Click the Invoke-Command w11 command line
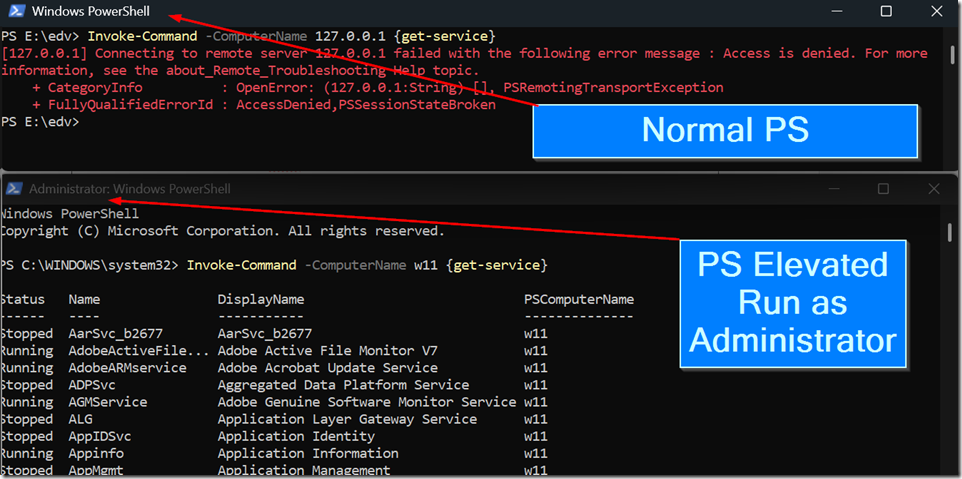Image resolution: width=962 pixels, height=479 pixels. pyautogui.click(x=274, y=266)
